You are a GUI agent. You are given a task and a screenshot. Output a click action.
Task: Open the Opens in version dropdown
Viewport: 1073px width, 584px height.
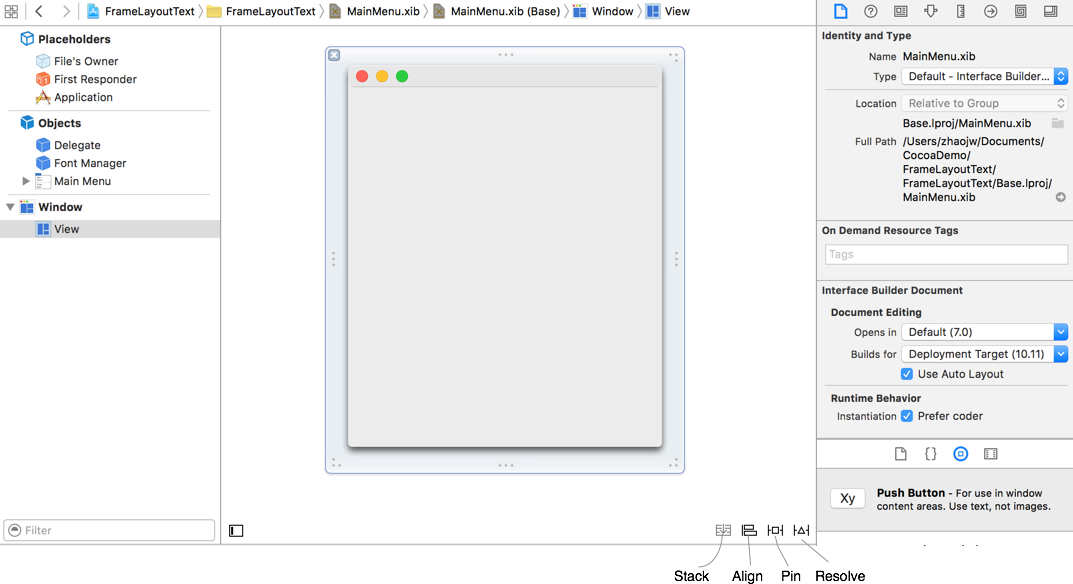[1059, 331]
